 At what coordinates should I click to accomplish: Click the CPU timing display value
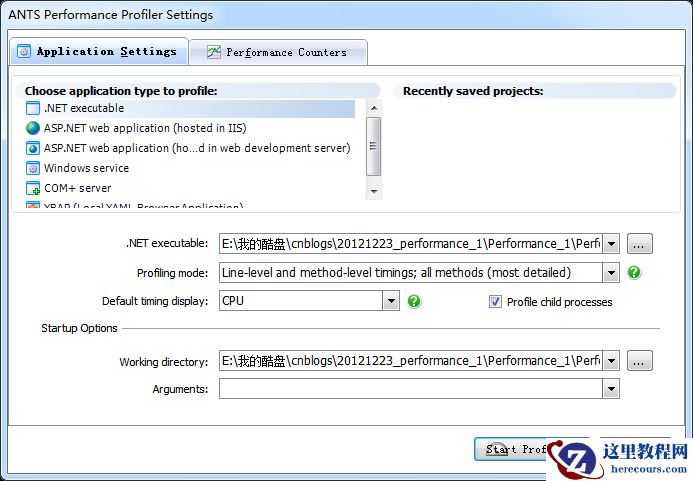233,301
